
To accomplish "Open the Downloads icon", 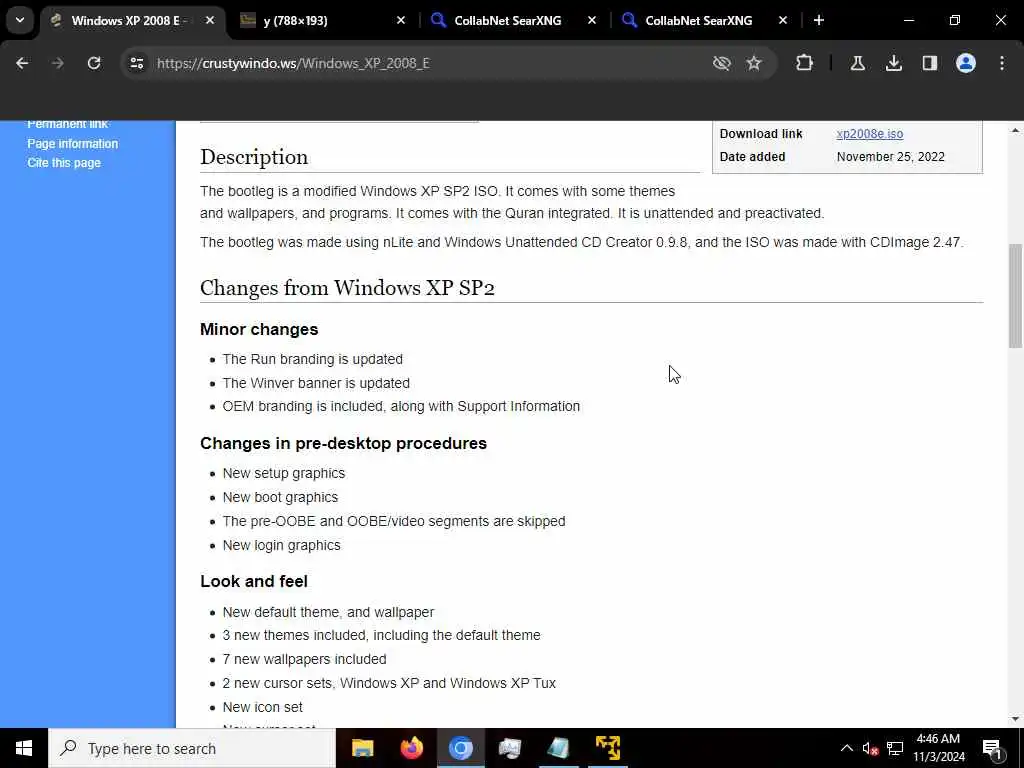I will point(893,63).
